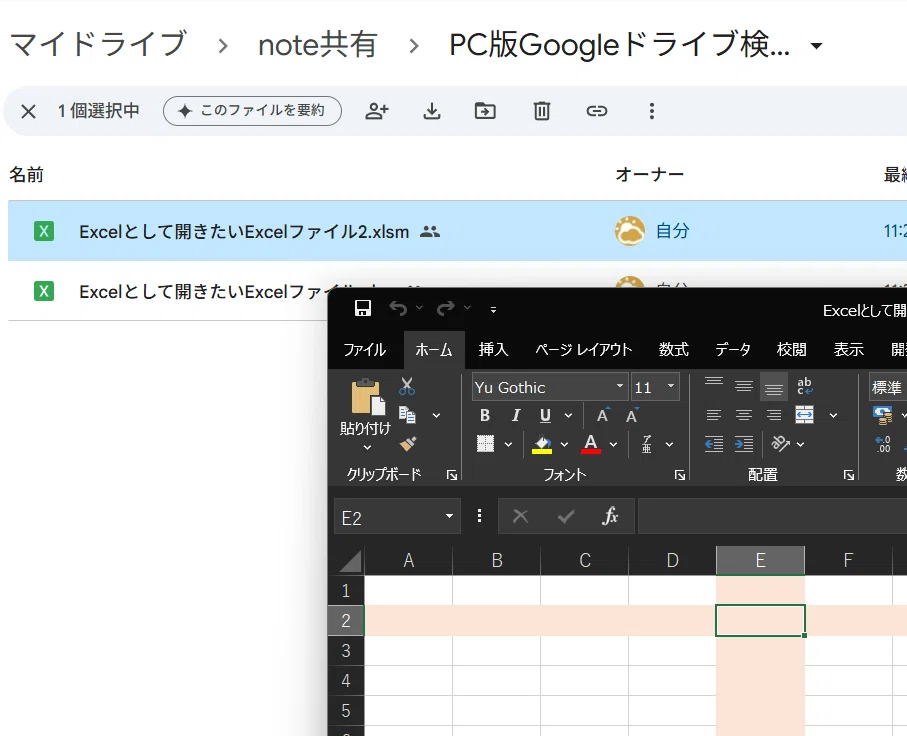Toggle italic formatting

tap(515, 415)
